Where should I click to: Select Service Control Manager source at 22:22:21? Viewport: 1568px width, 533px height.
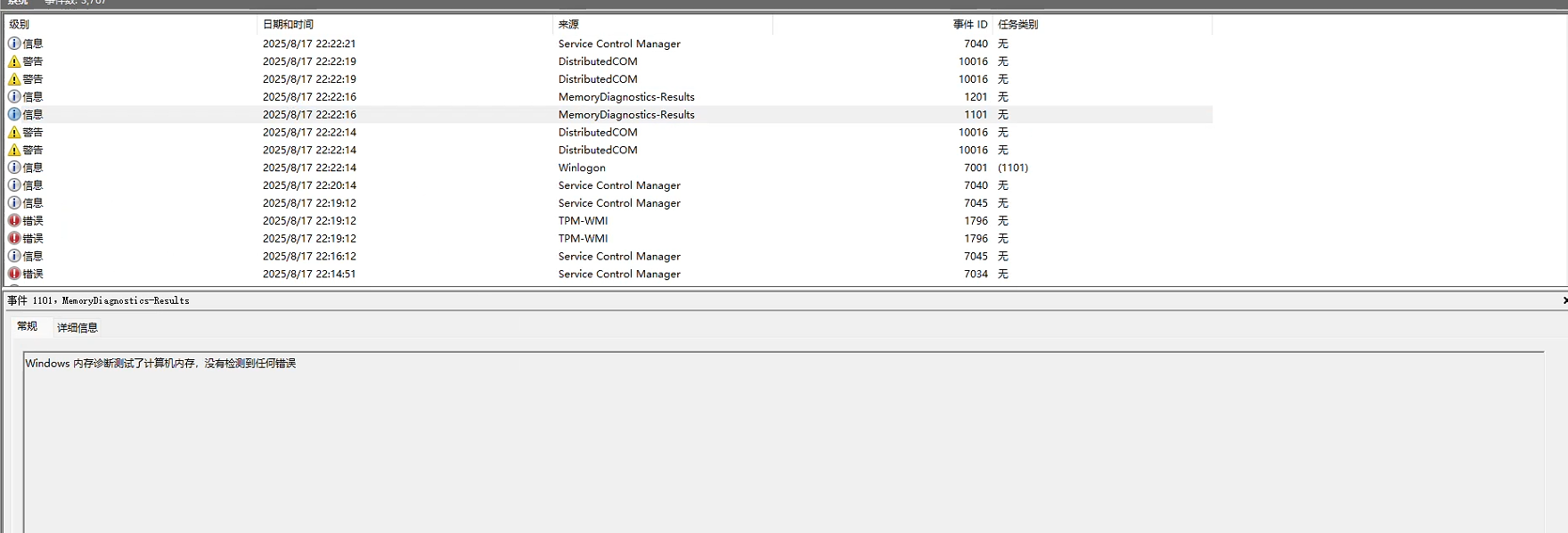pyautogui.click(x=619, y=44)
